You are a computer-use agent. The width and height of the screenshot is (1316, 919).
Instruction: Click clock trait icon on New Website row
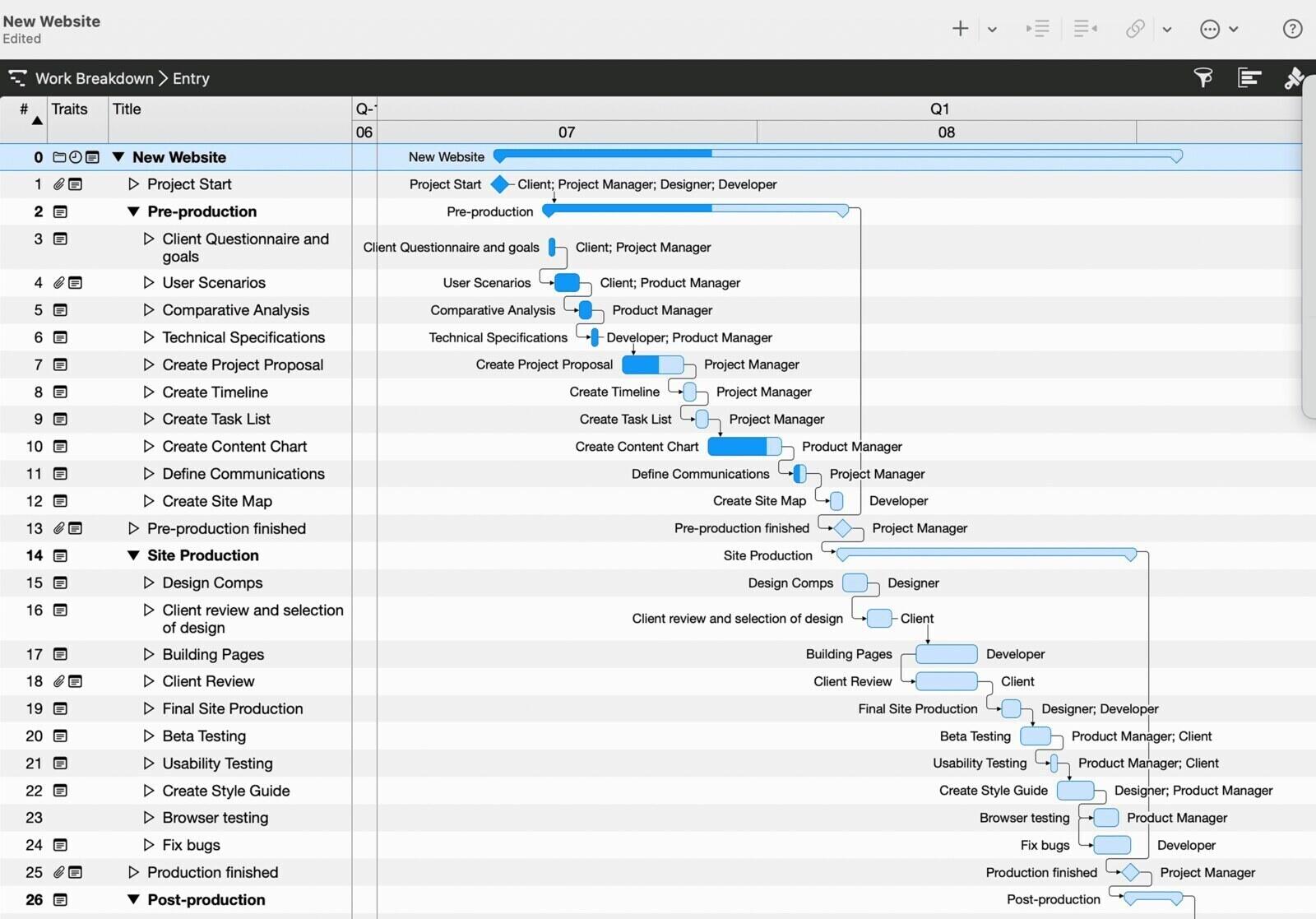[x=76, y=157]
